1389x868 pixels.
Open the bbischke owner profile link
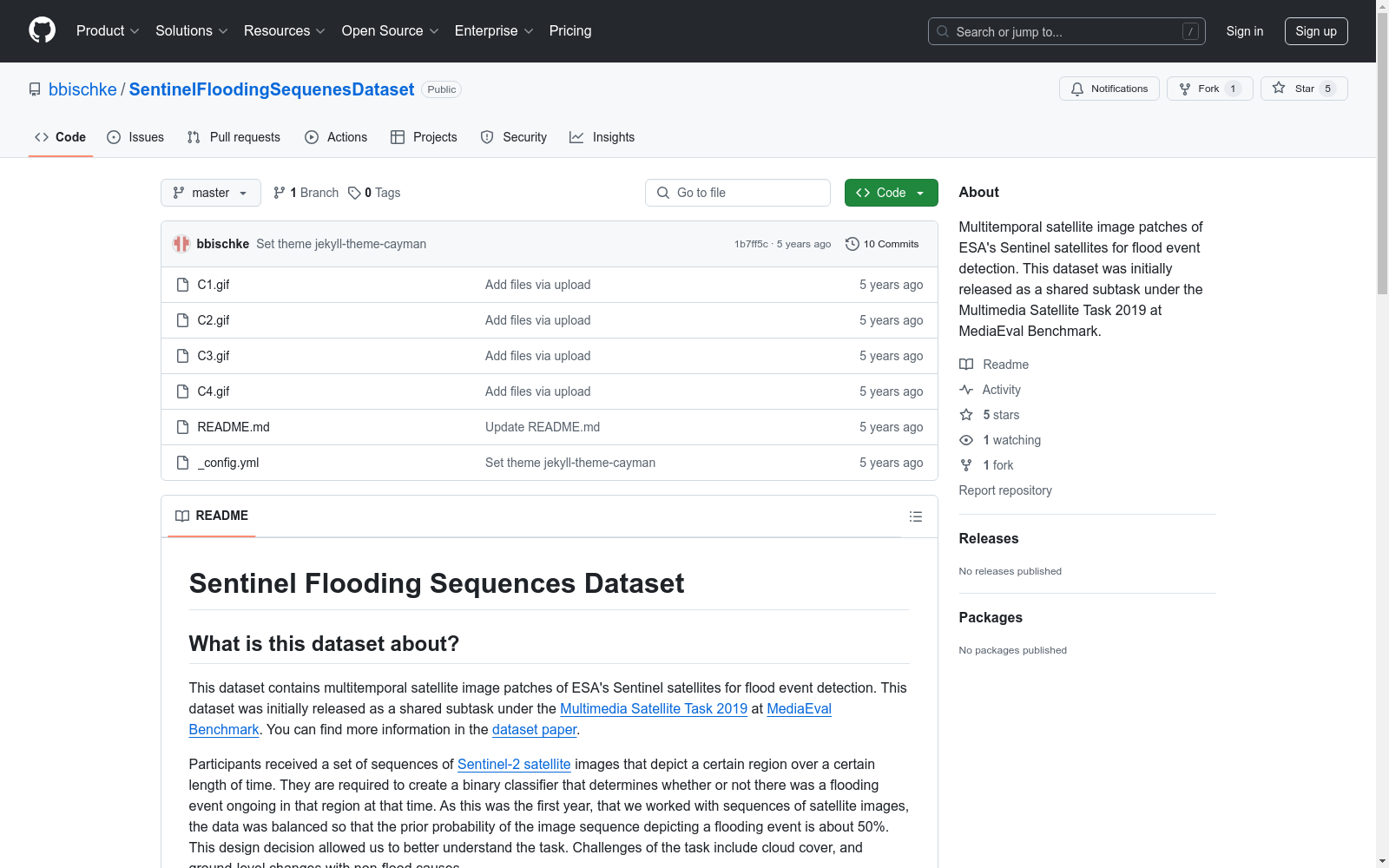(82, 89)
